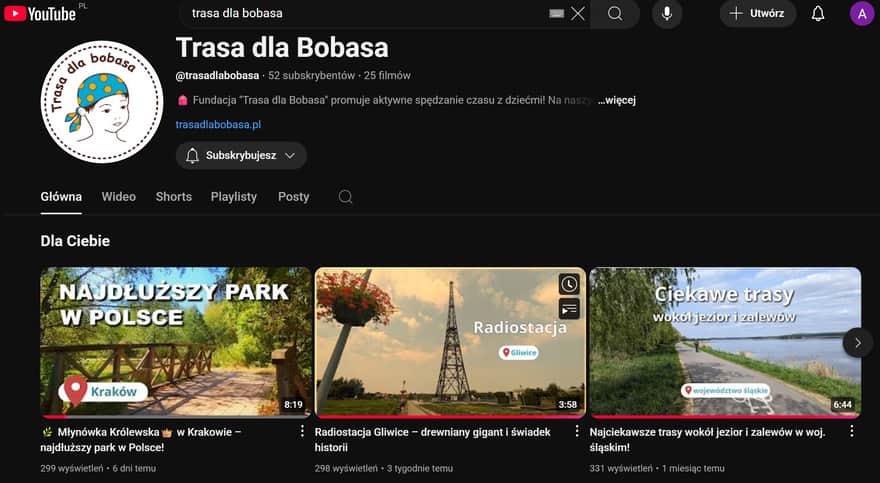Search within channel using tab magnifier icon
Viewport: 880px width, 483px height.
click(x=345, y=197)
